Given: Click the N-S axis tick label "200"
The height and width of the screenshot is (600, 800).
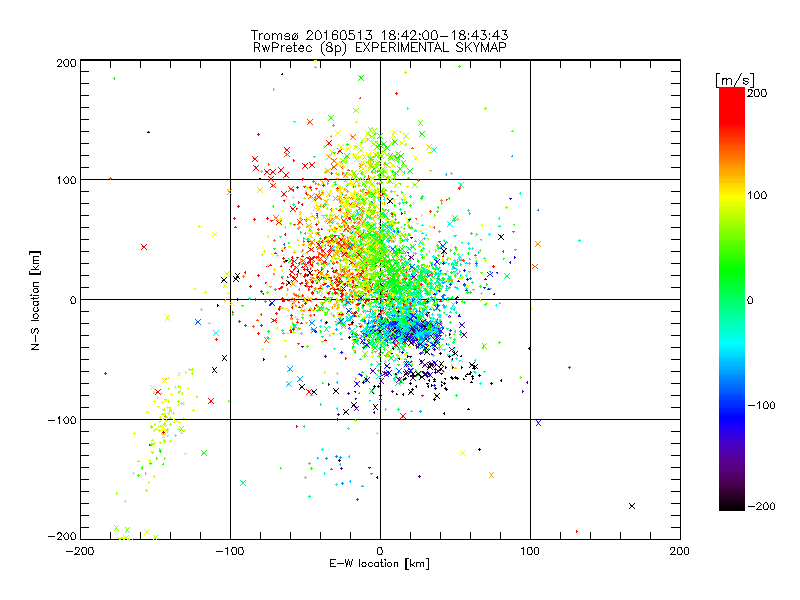Looking at the screenshot, I should (66, 63).
